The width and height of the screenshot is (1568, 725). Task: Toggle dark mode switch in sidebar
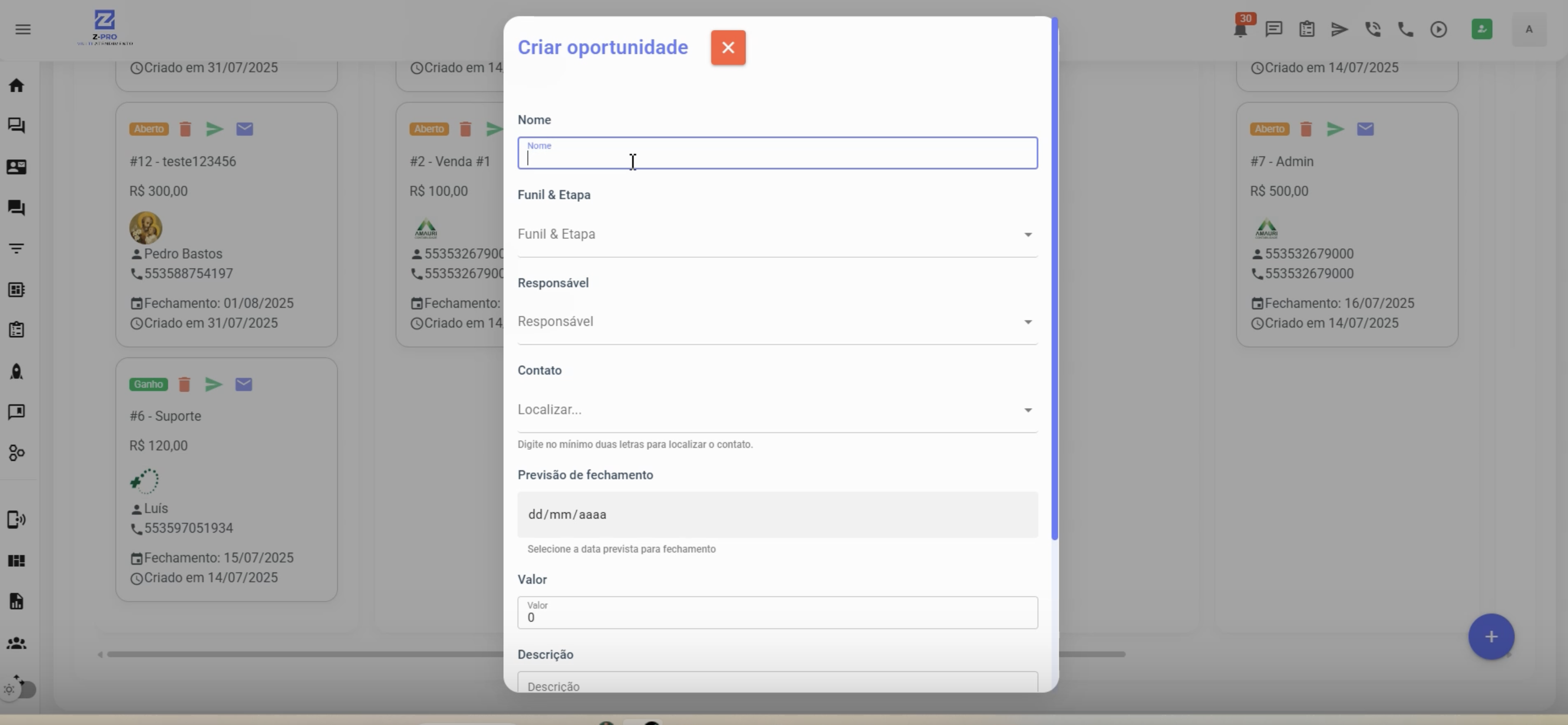[21, 689]
